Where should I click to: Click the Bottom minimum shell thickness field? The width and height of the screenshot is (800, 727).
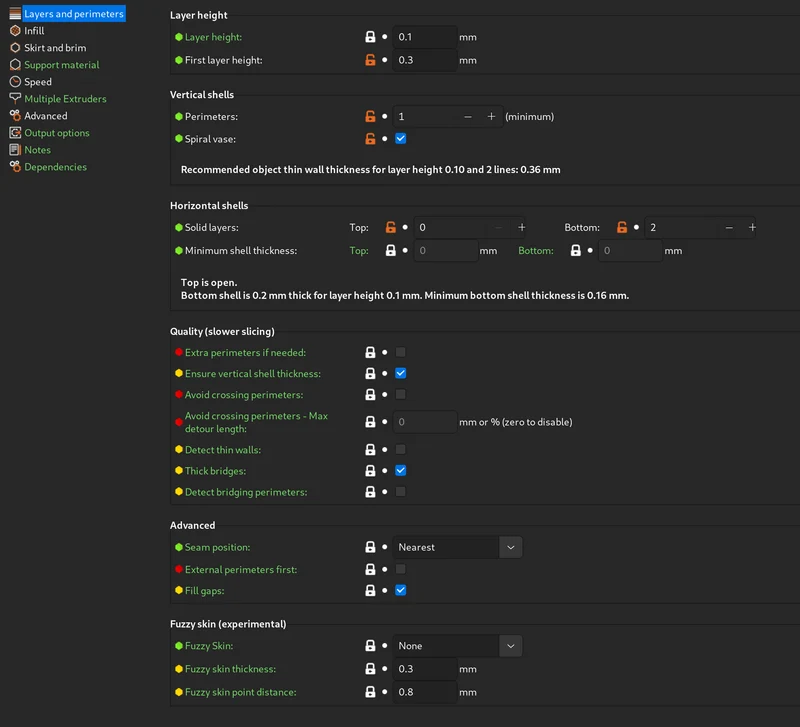(x=630, y=250)
